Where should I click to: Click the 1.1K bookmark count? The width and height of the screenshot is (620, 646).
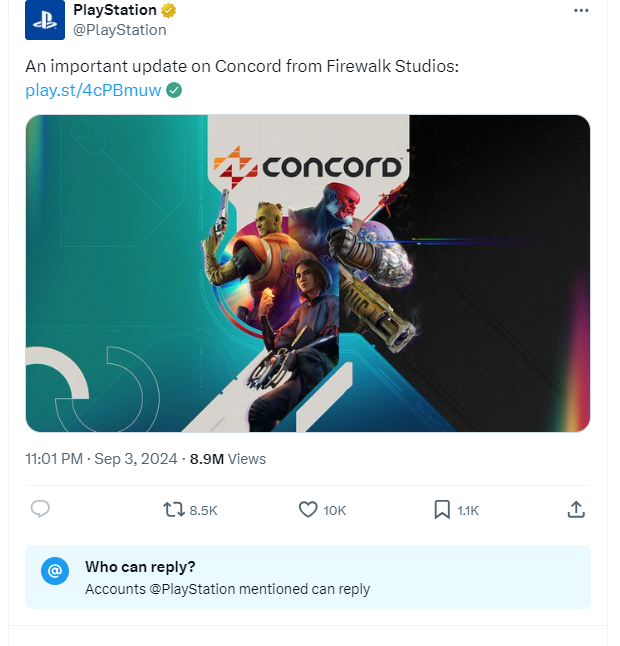click(x=468, y=510)
